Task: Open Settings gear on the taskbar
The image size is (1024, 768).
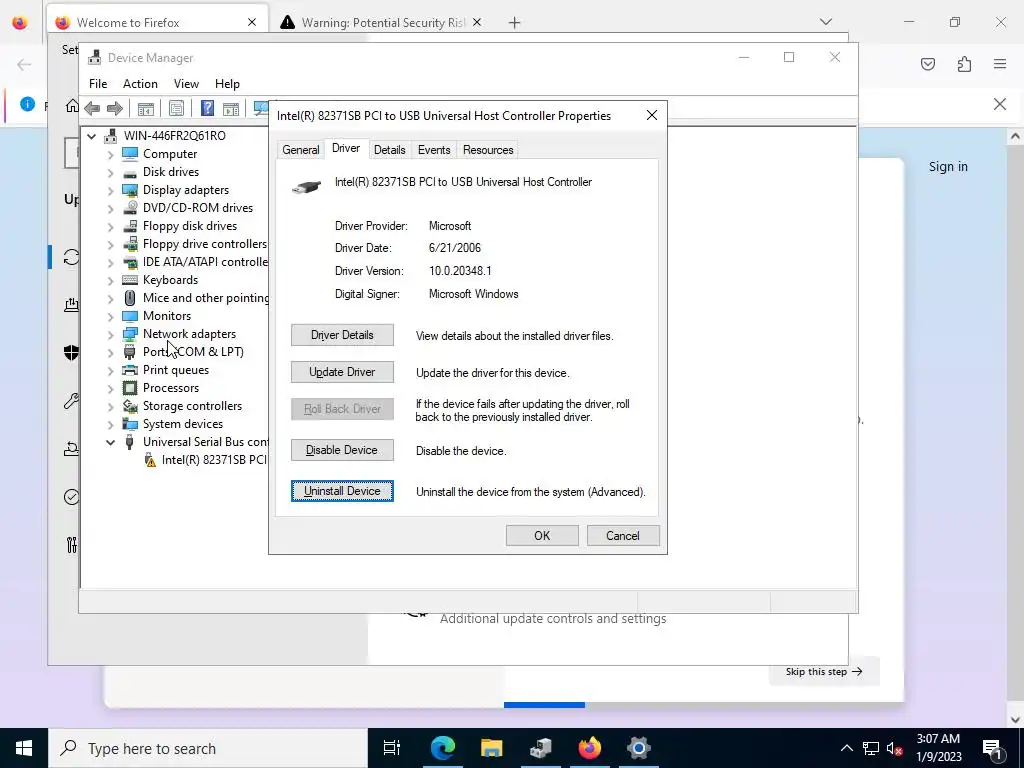Action: 639,748
